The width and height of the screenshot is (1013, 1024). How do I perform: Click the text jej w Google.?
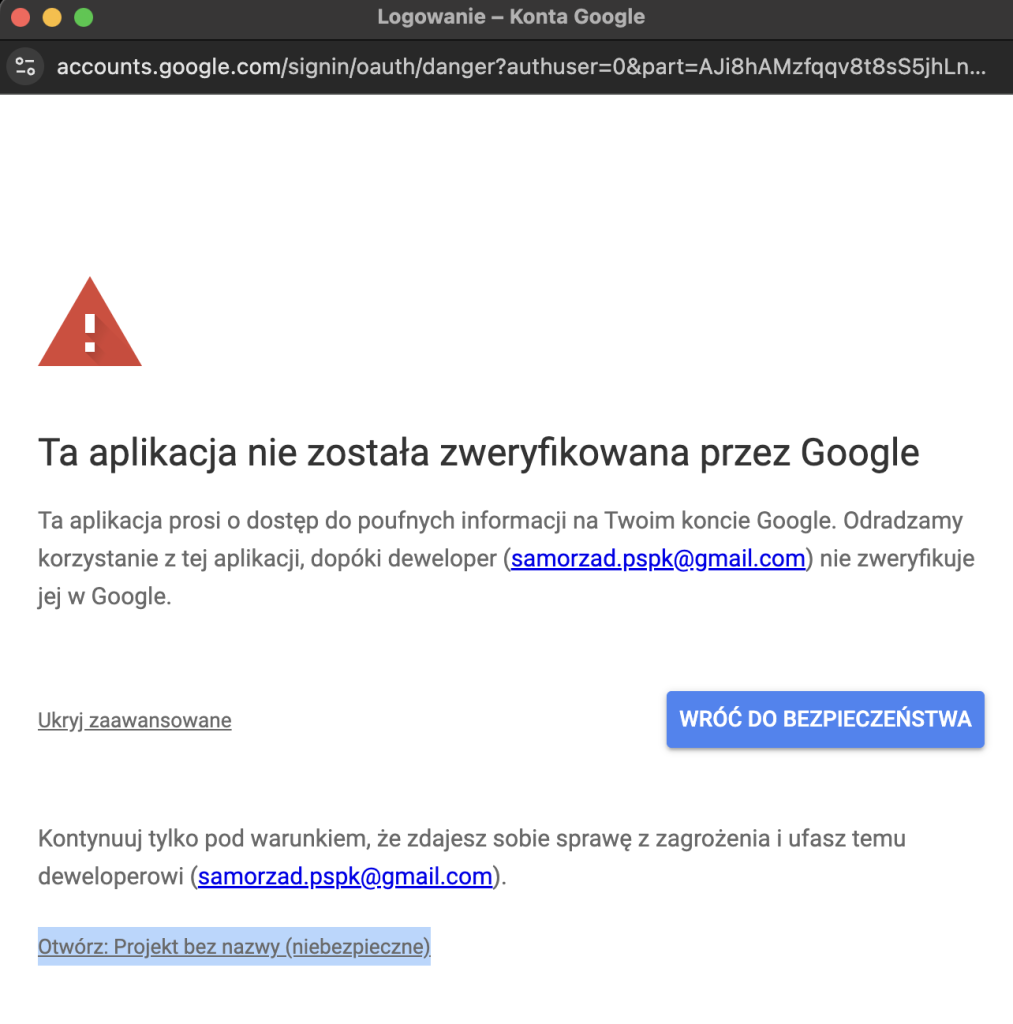(x=105, y=596)
